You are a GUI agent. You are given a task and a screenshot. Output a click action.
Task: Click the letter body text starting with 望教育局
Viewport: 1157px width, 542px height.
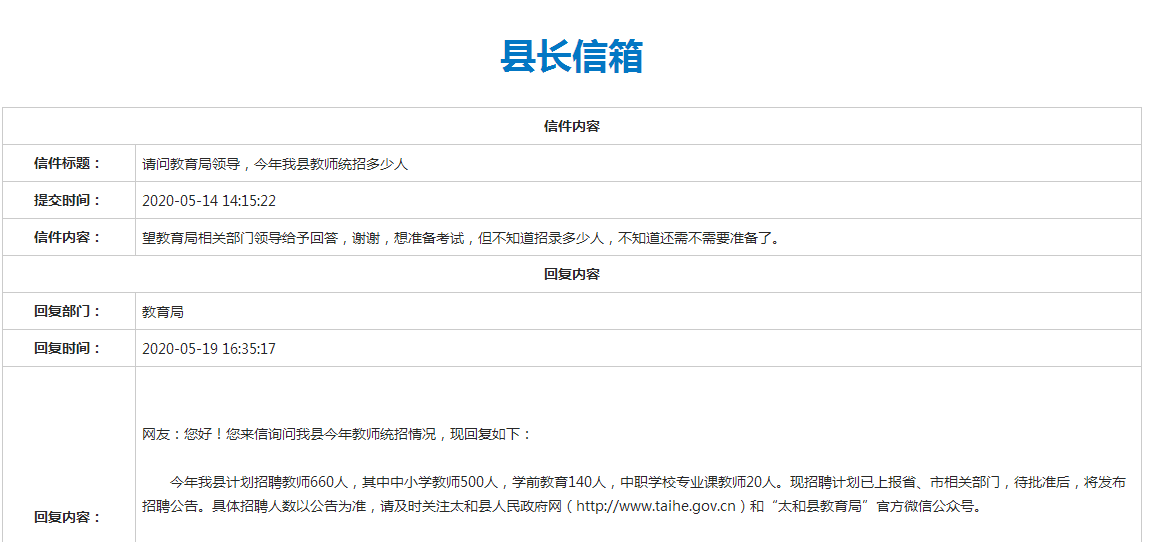click(460, 238)
